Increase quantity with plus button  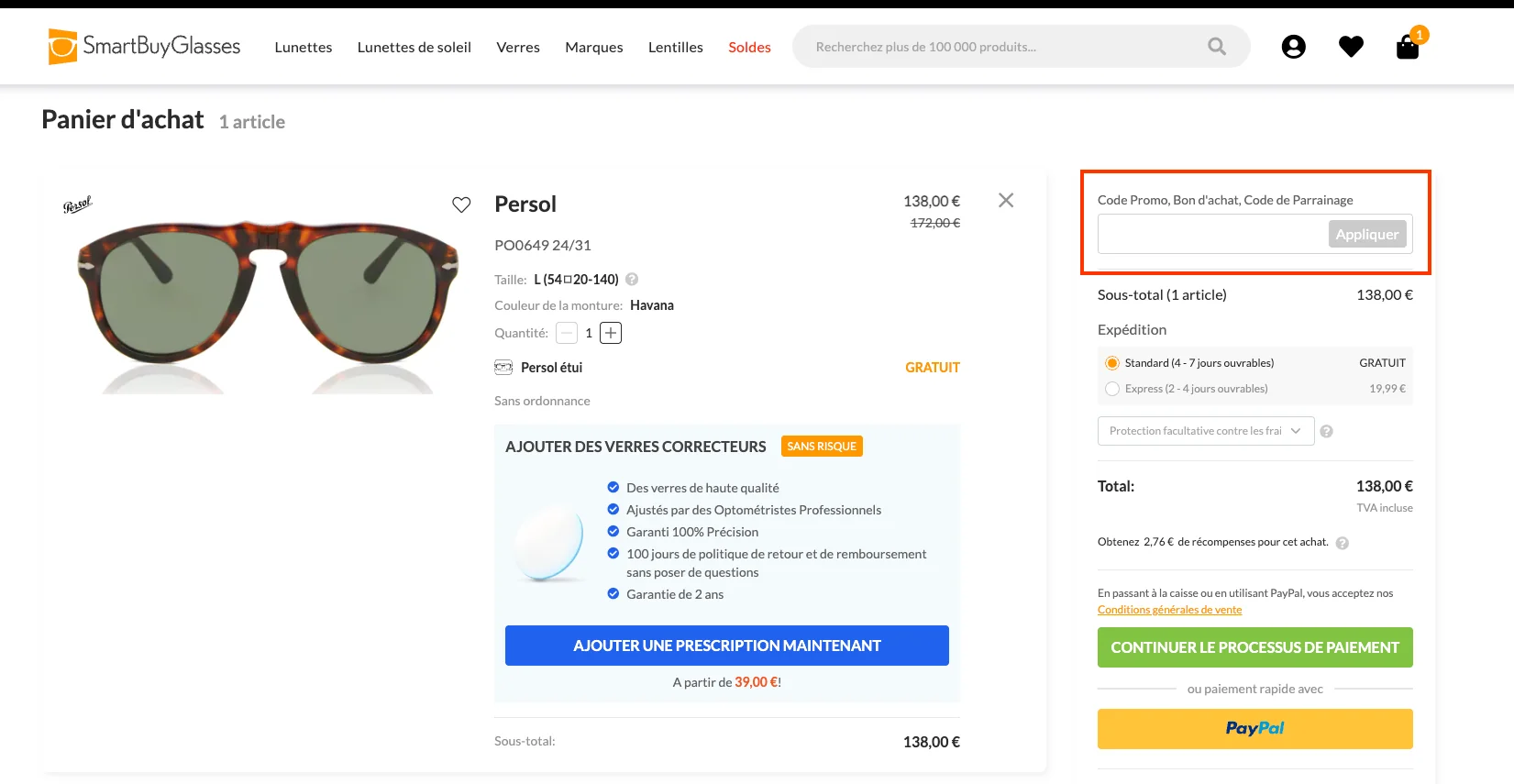(611, 333)
